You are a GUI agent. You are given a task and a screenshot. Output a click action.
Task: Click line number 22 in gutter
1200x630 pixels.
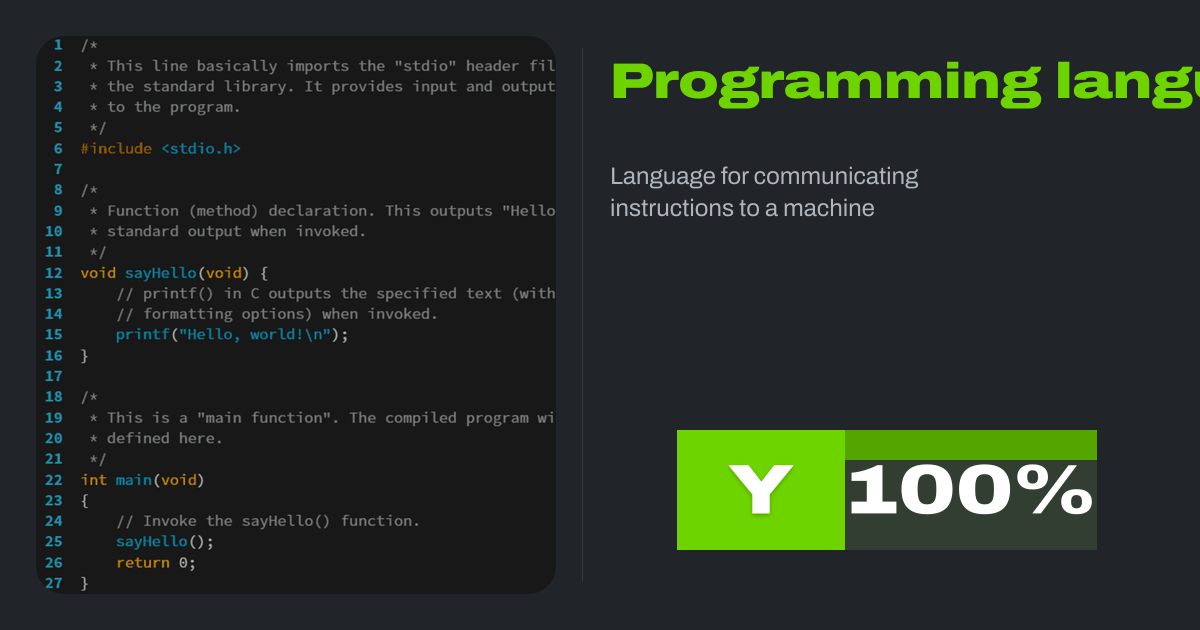pos(54,480)
